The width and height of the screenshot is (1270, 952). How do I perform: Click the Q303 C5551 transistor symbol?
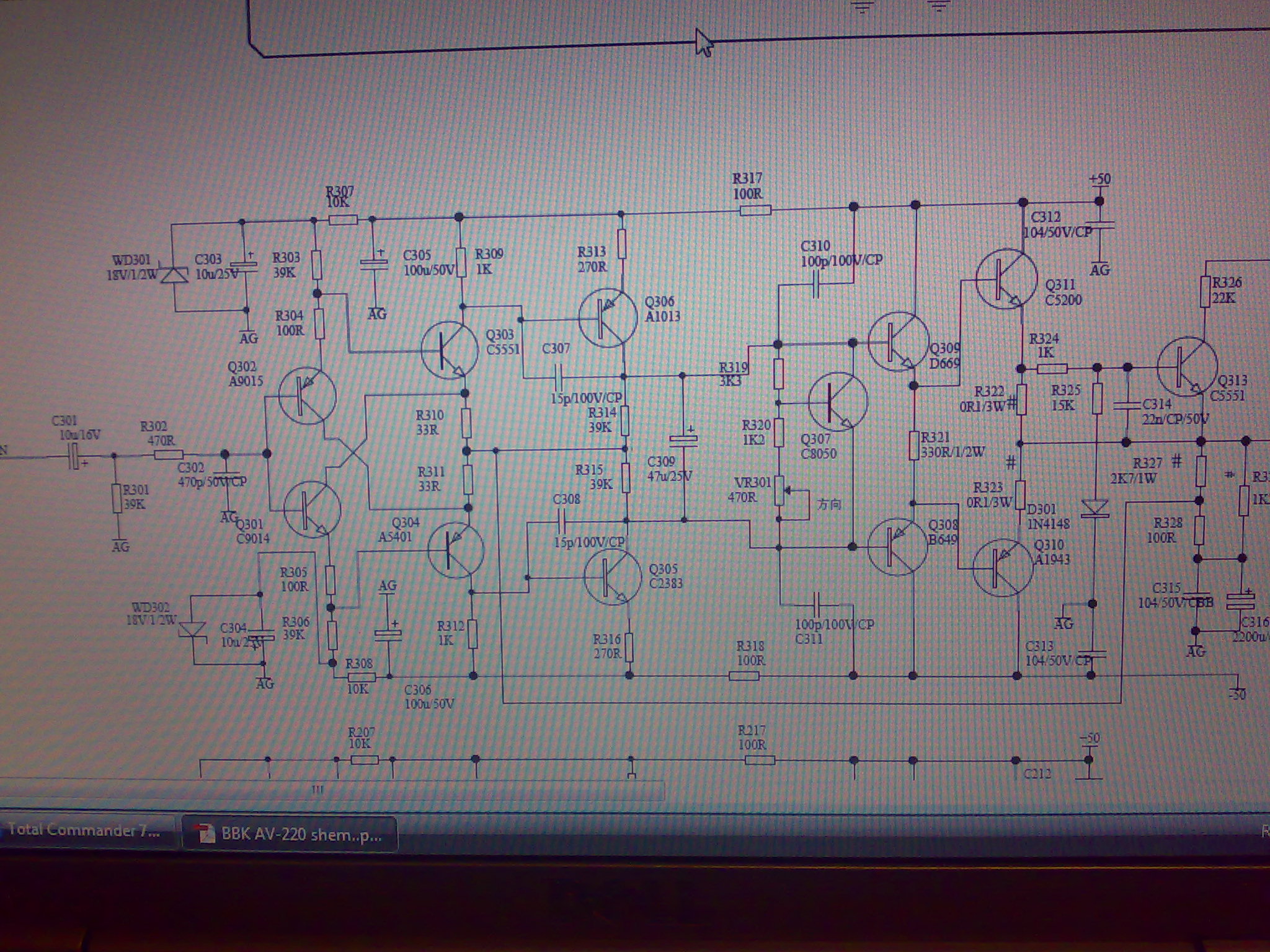pyautogui.click(x=450, y=350)
